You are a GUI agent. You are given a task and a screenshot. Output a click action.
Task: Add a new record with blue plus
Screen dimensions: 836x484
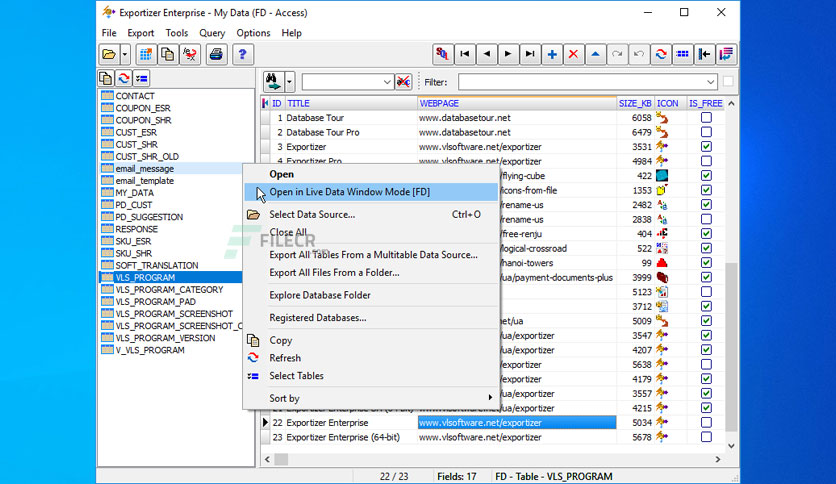552,54
